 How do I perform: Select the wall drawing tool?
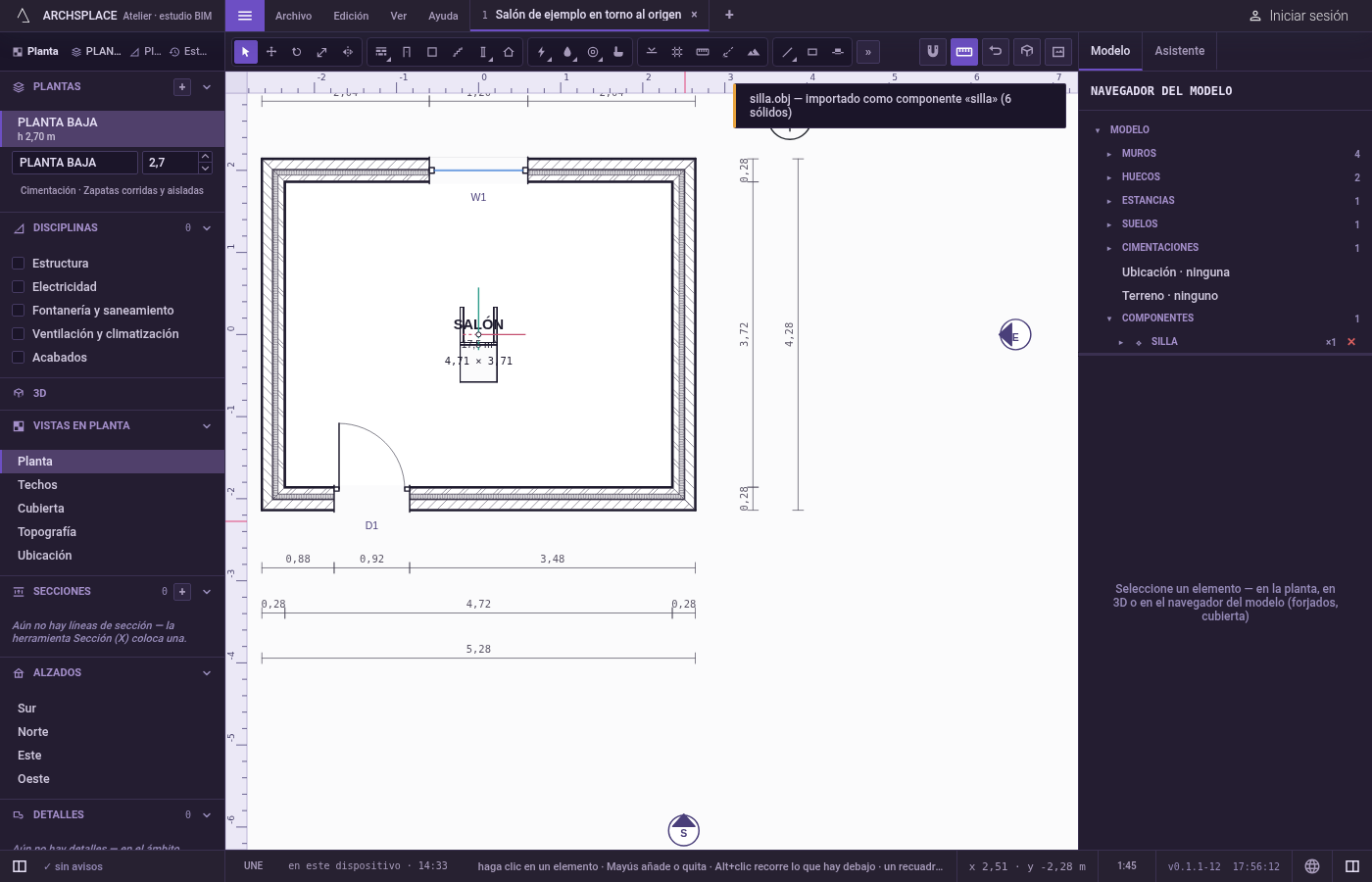click(x=381, y=52)
